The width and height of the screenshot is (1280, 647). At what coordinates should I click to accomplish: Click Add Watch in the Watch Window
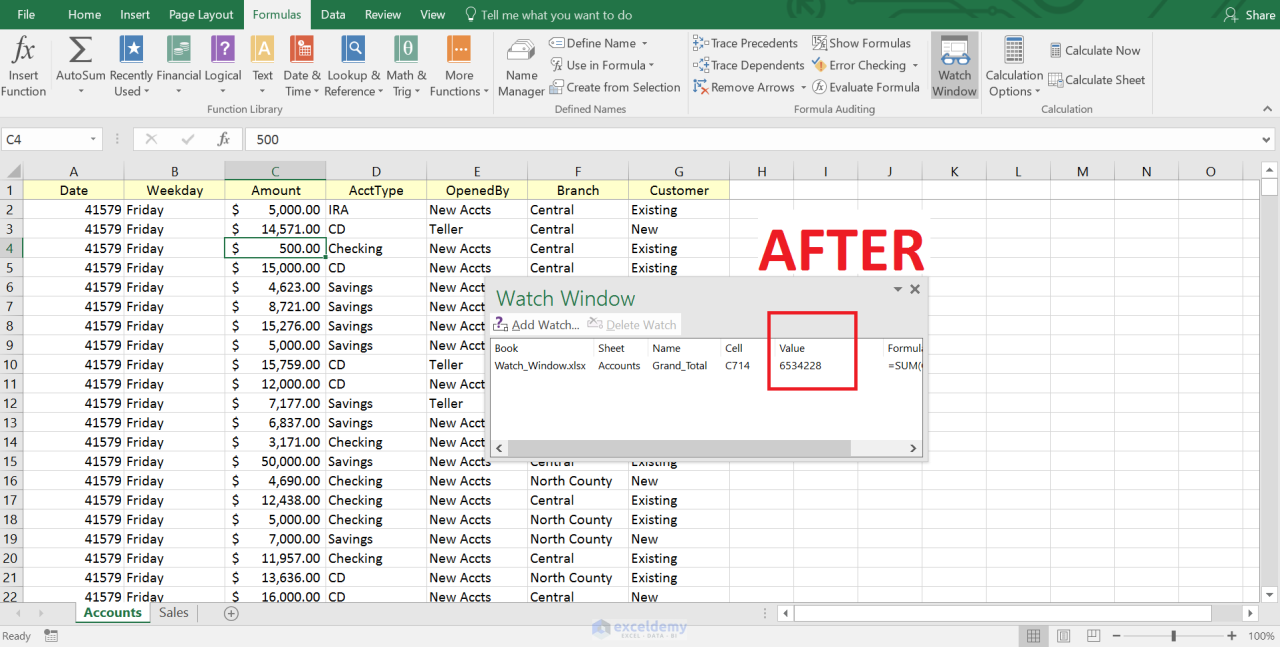(x=535, y=324)
